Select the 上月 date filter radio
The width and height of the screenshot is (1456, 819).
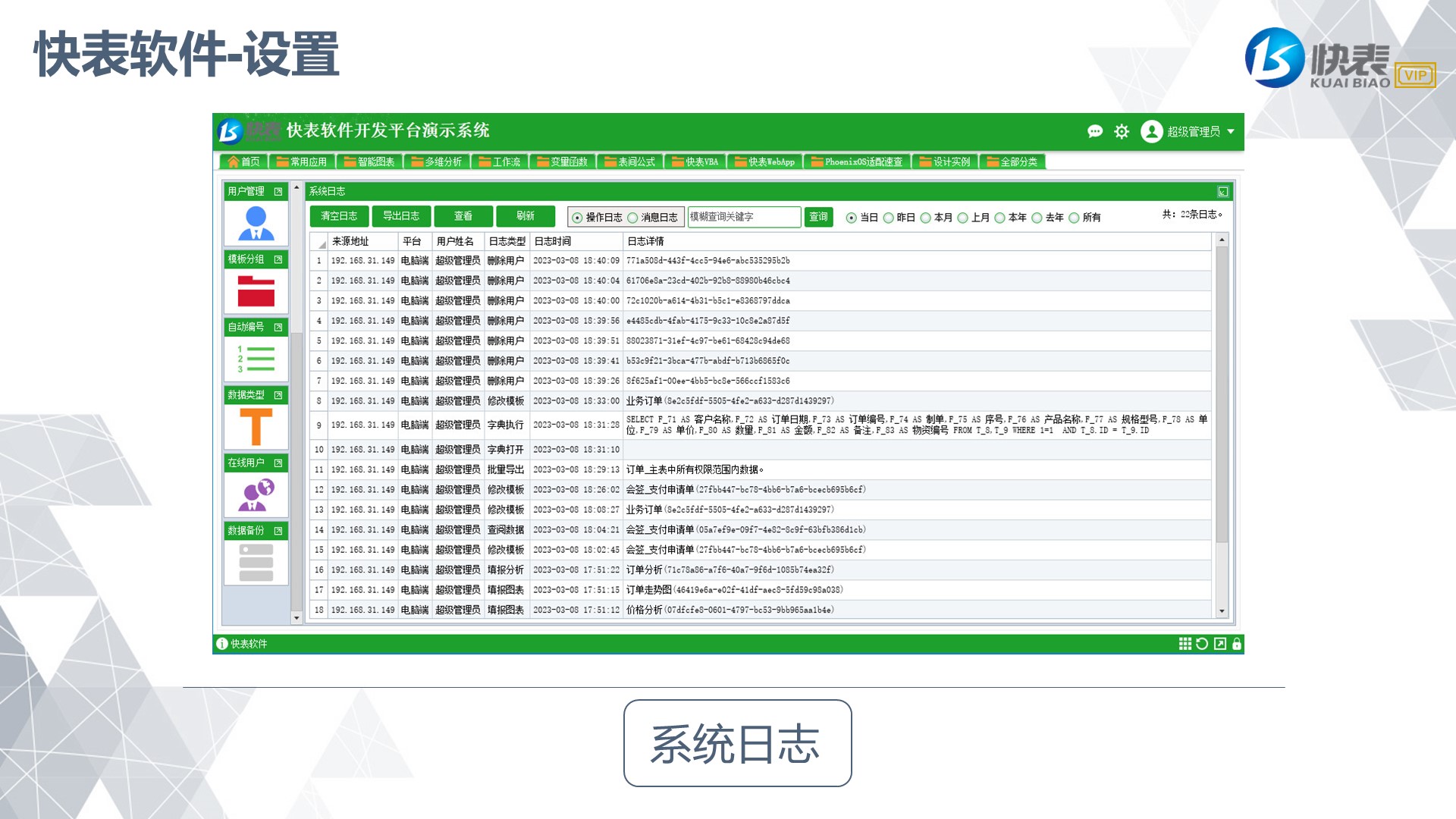tap(963, 218)
